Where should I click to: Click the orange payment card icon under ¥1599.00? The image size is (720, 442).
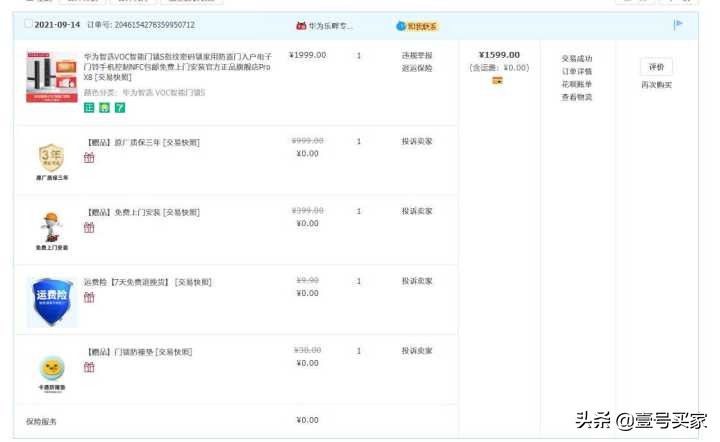point(497,80)
